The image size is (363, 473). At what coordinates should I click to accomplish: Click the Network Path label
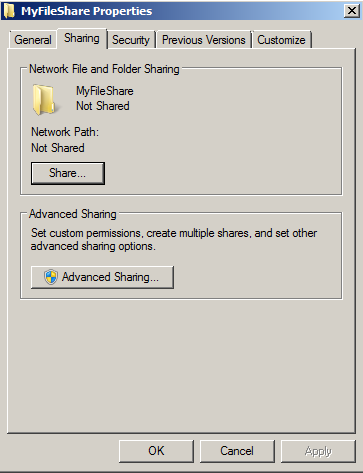(x=65, y=132)
